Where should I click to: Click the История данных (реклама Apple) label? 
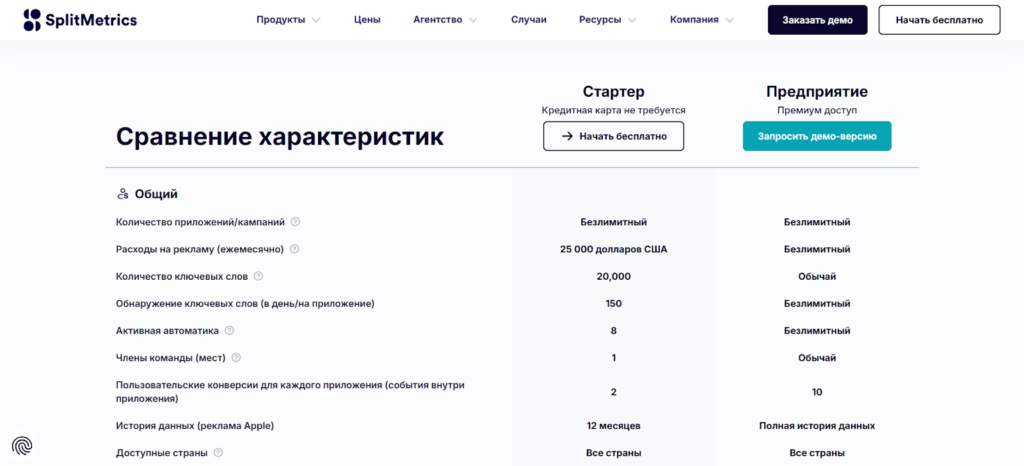point(195,426)
